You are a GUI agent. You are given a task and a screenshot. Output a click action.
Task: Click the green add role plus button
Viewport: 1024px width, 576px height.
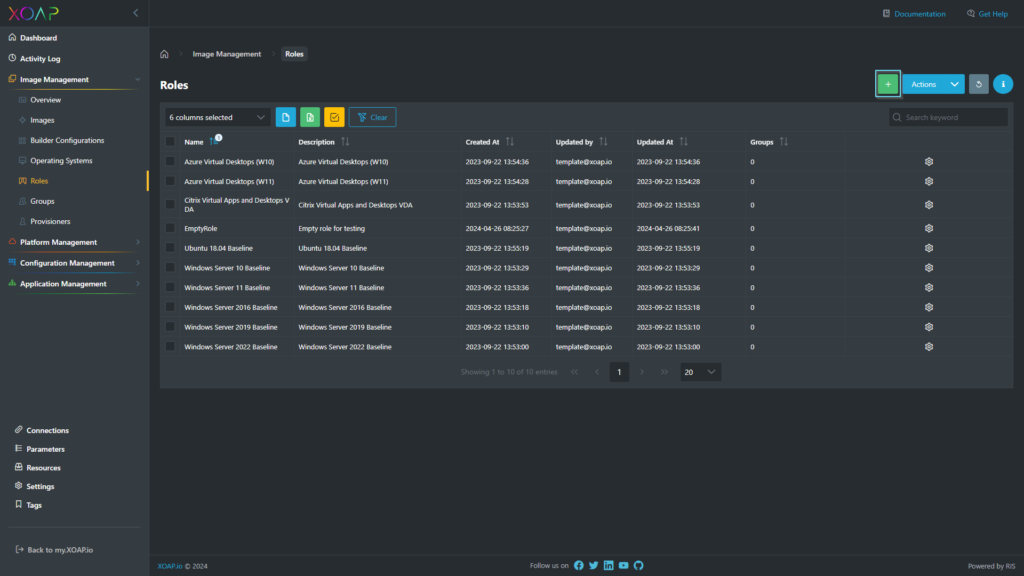coord(888,84)
